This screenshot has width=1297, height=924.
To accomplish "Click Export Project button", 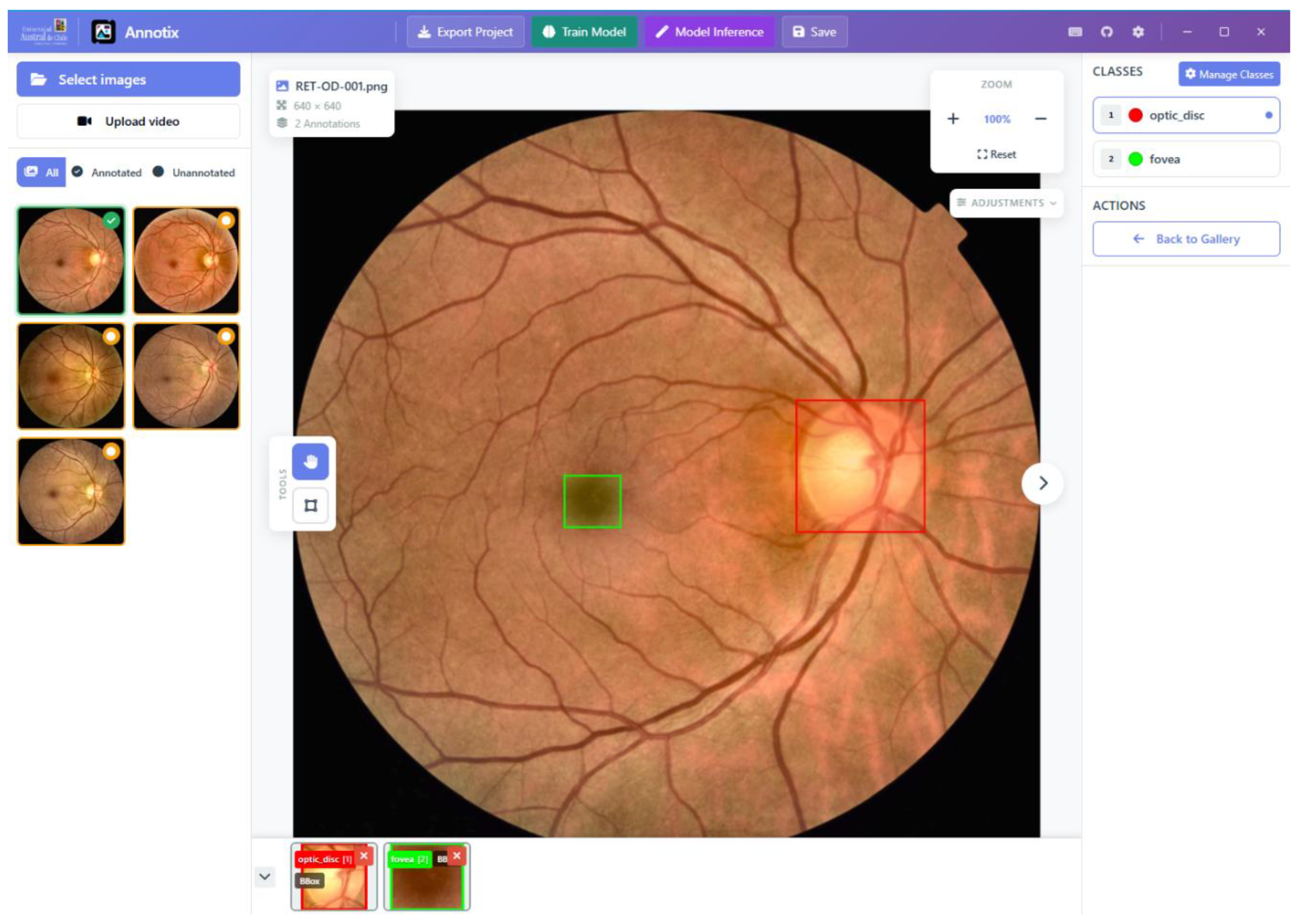I will tap(465, 32).
